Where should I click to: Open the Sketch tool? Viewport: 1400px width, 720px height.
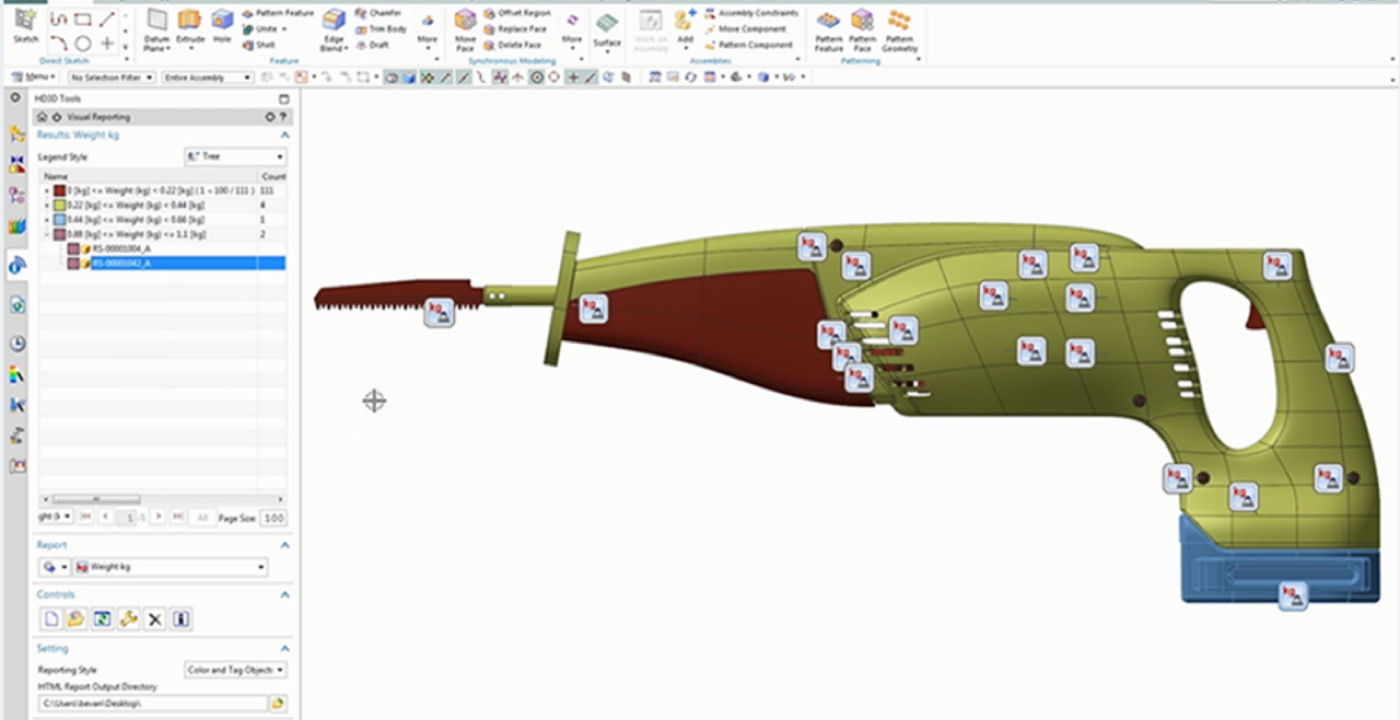click(25, 26)
